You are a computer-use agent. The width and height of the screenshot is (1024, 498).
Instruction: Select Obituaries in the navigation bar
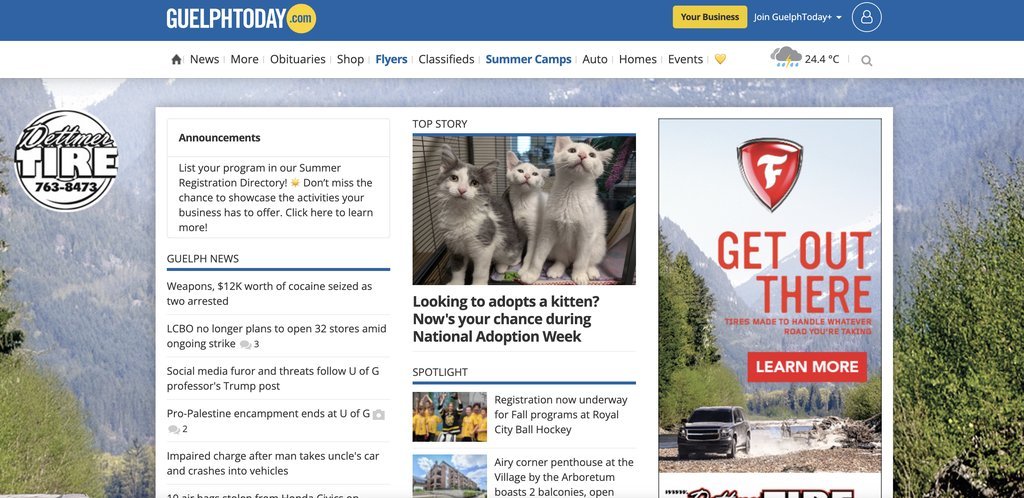tap(298, 59)
